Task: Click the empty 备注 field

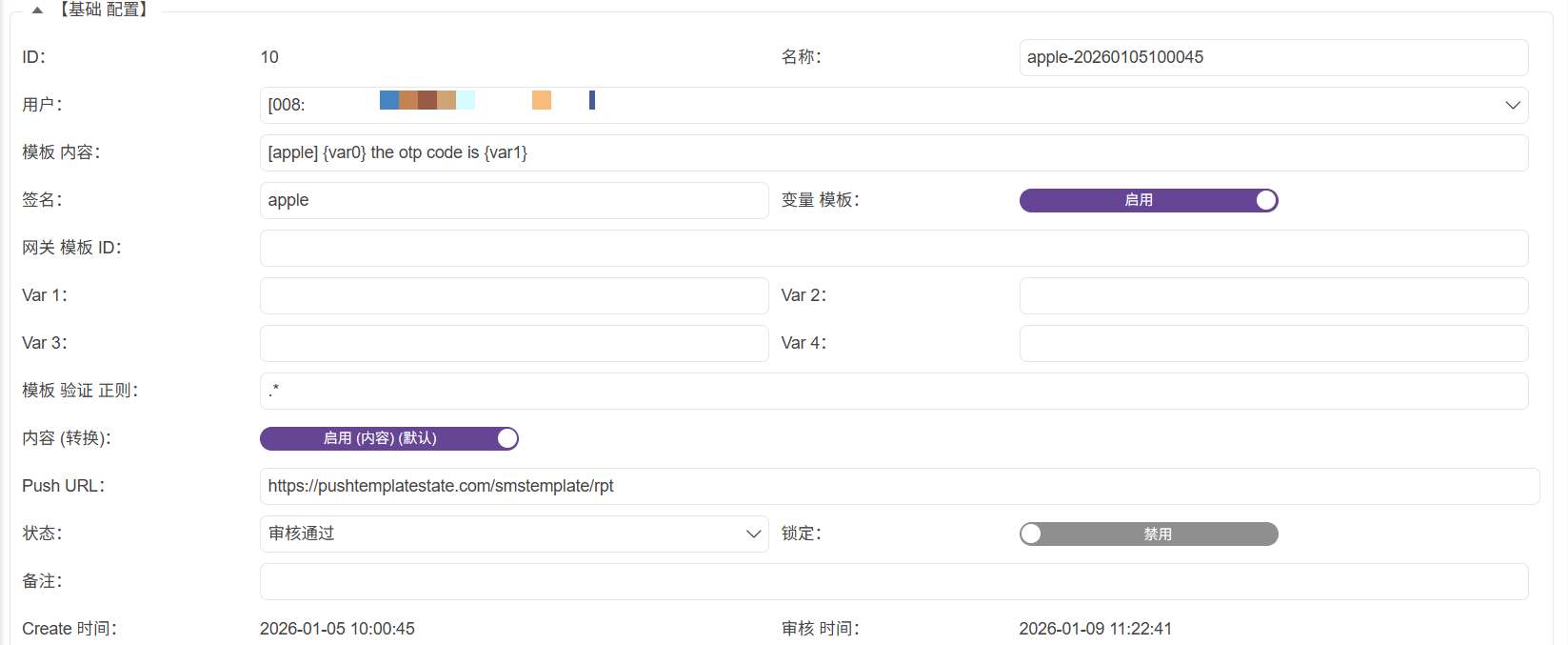Action: click(893, 581)
